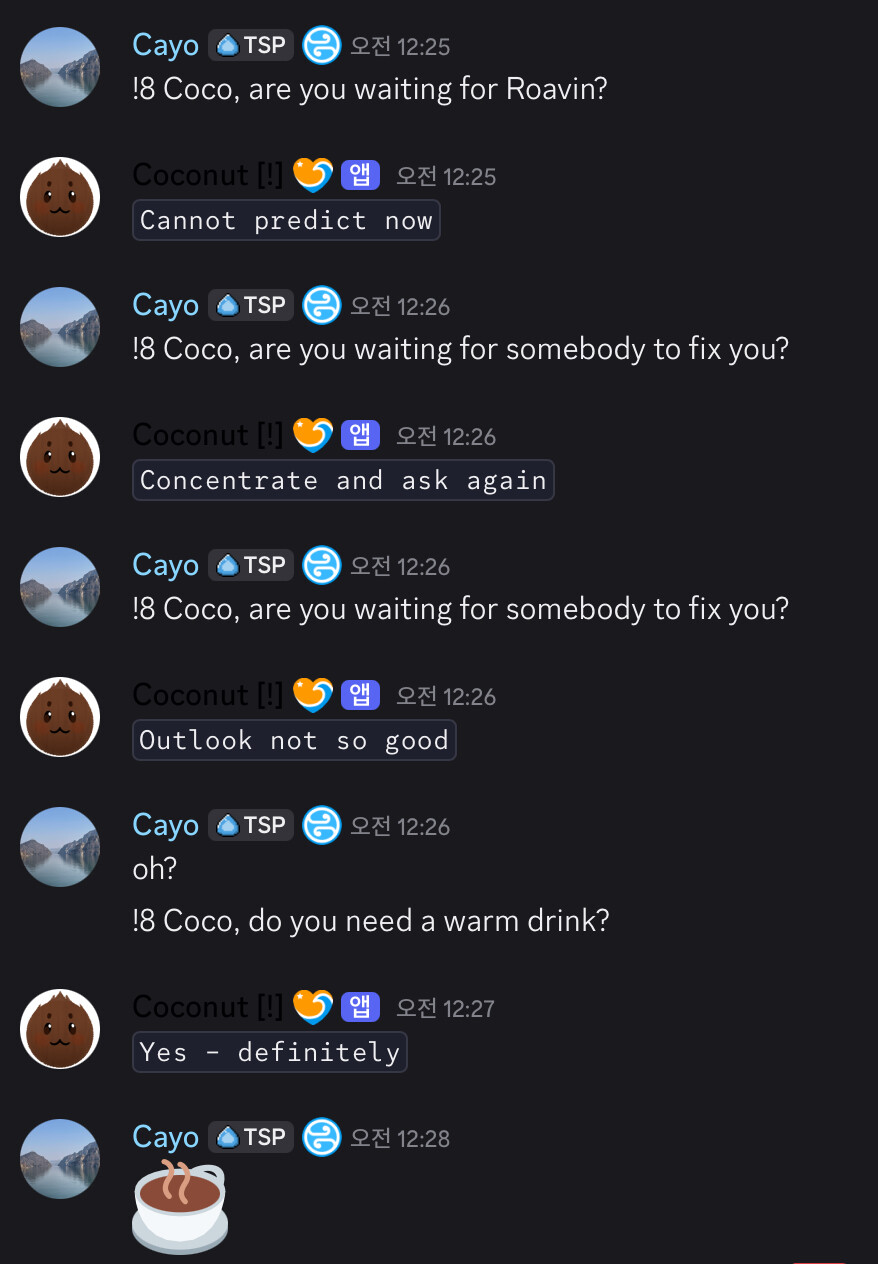
Task: Click the TSP role tag on Cayo's Roavin message
Action: [251, 46]
